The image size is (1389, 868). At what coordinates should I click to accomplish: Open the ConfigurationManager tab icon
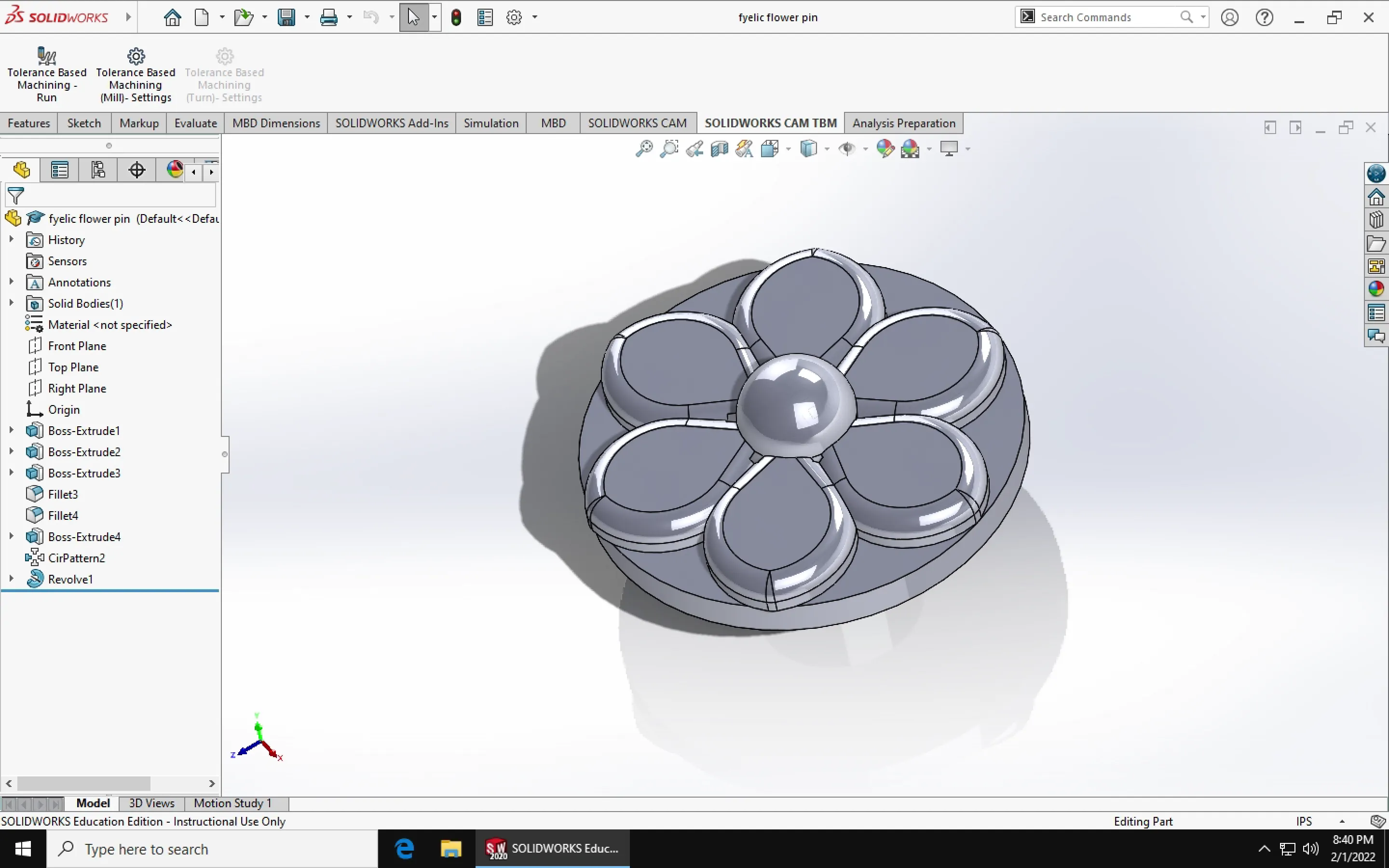point(98,170)
